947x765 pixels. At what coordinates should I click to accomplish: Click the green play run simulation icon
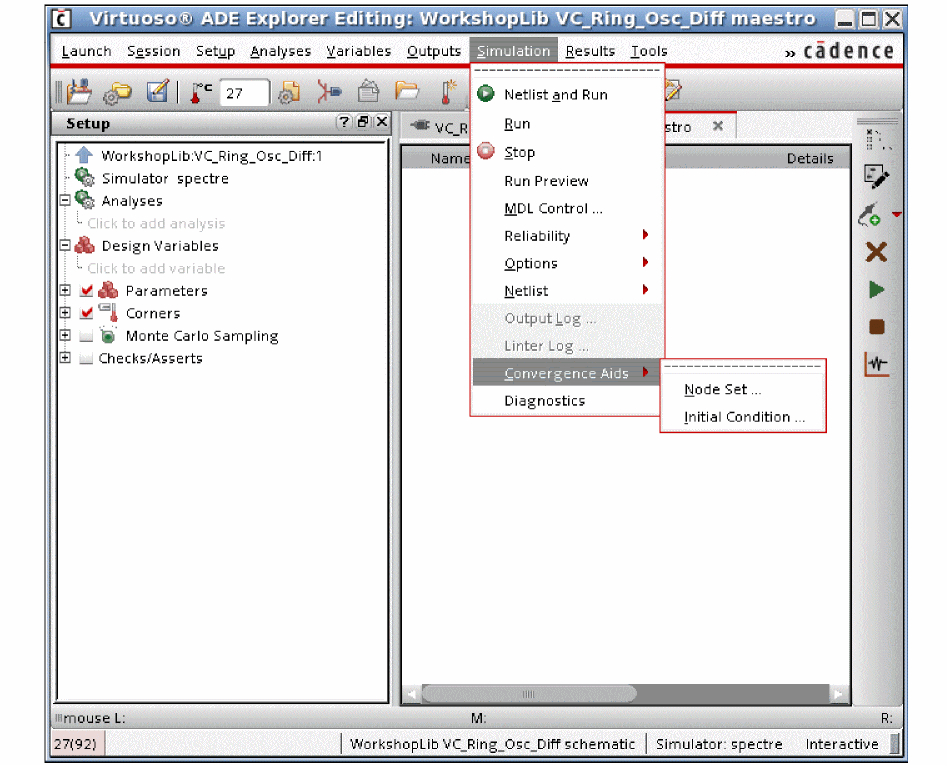[x=876, y=290]
